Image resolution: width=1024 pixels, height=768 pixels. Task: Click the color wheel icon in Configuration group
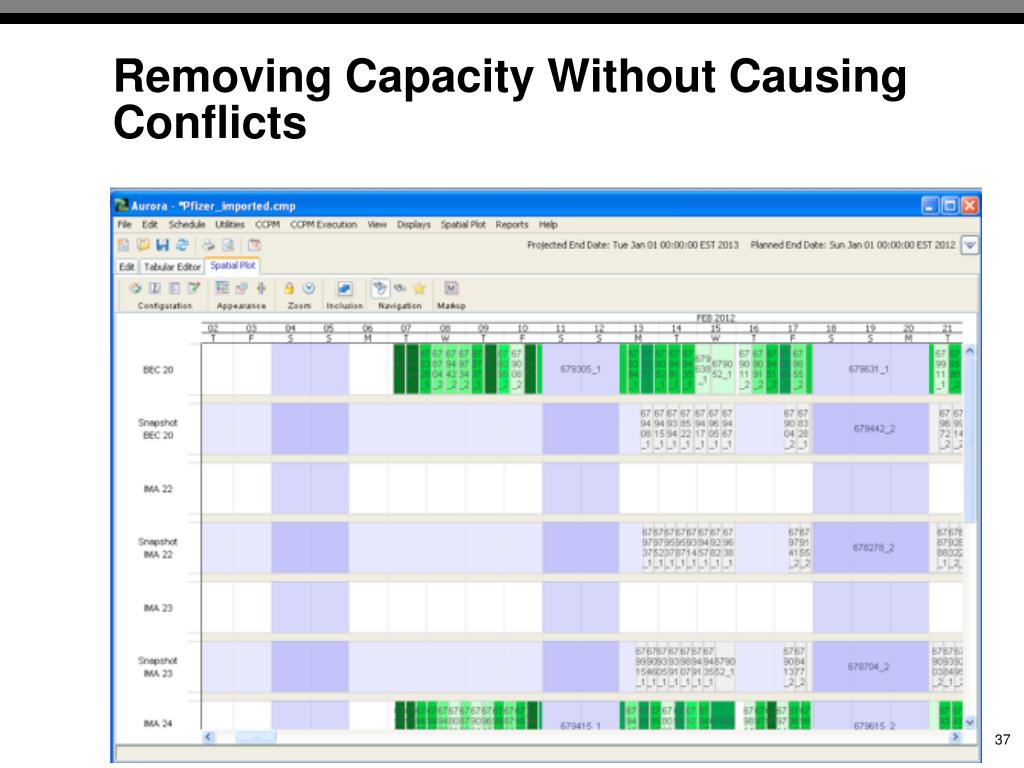click(x=135, y=288)
